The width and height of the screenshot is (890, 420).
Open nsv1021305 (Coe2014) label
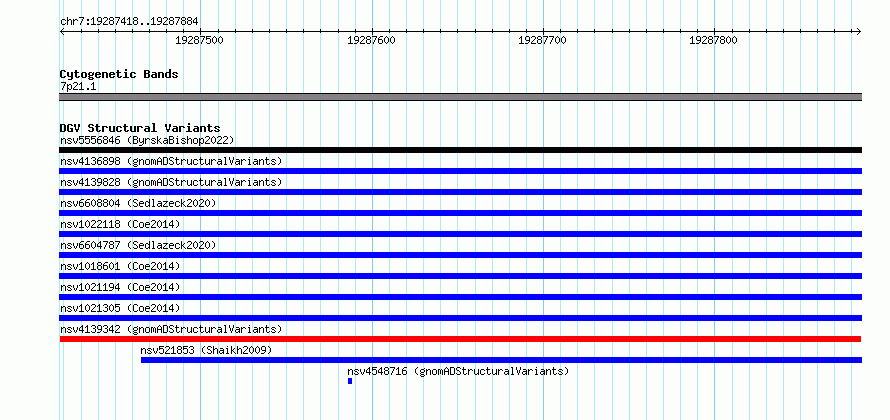pos(120,308)
